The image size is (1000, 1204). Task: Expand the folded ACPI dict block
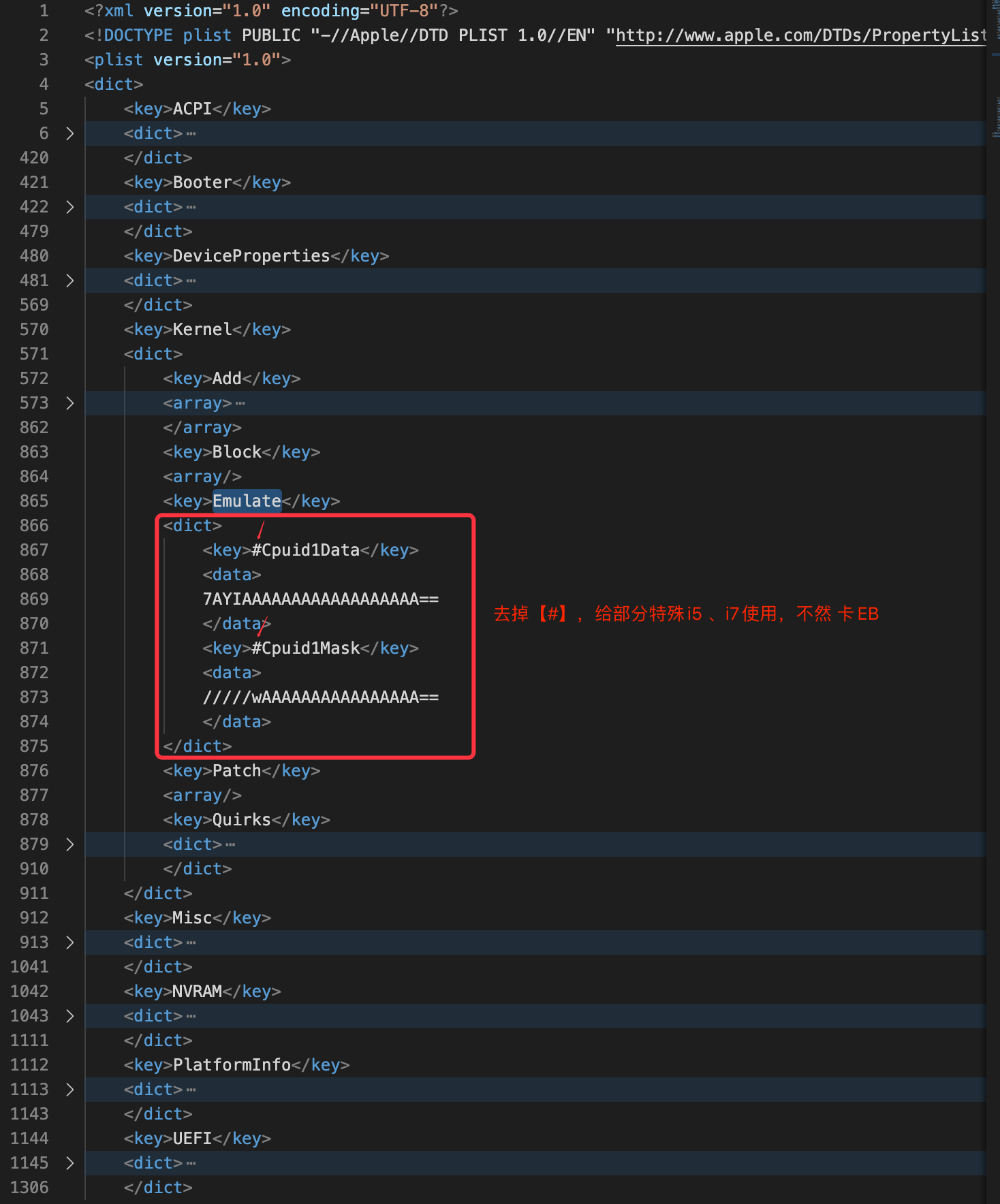coord(69,133)
